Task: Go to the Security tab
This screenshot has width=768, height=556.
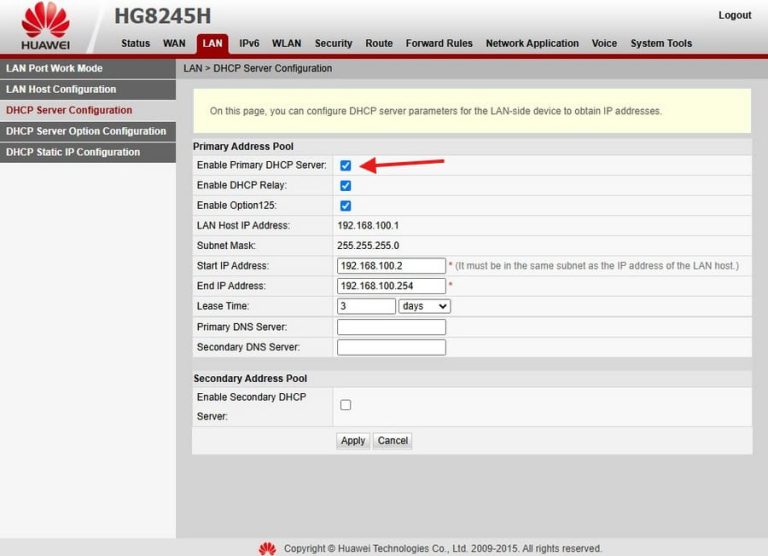Action: coord(333,44)
